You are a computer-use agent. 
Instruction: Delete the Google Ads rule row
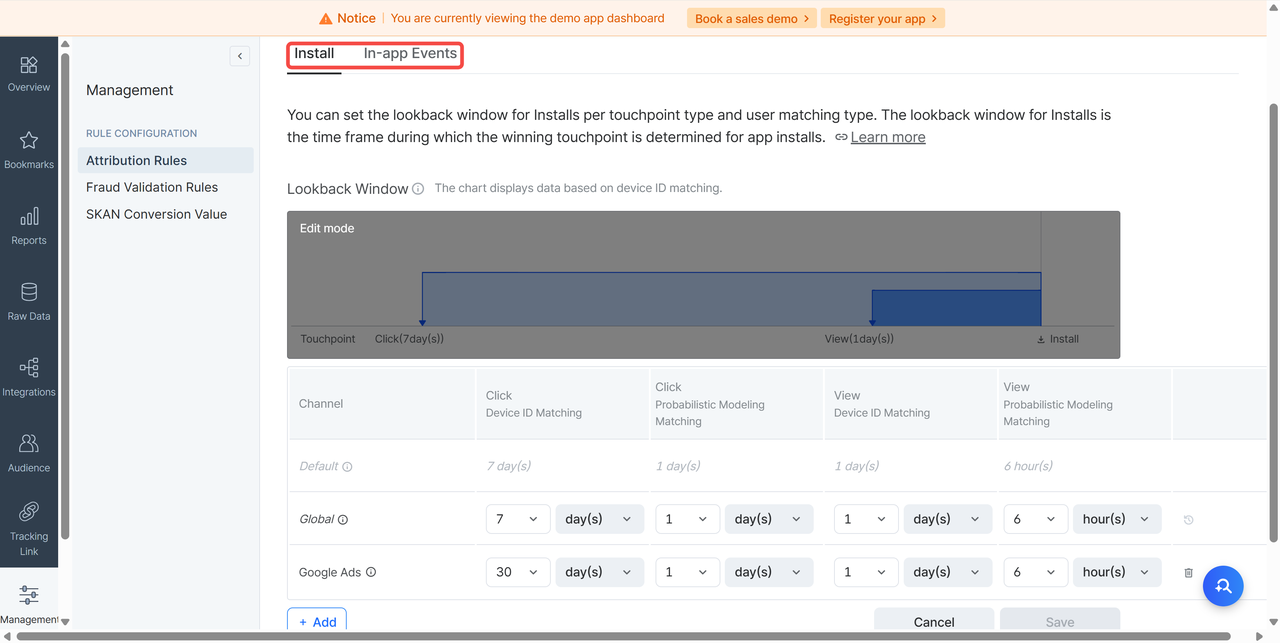pos(1188,572)
